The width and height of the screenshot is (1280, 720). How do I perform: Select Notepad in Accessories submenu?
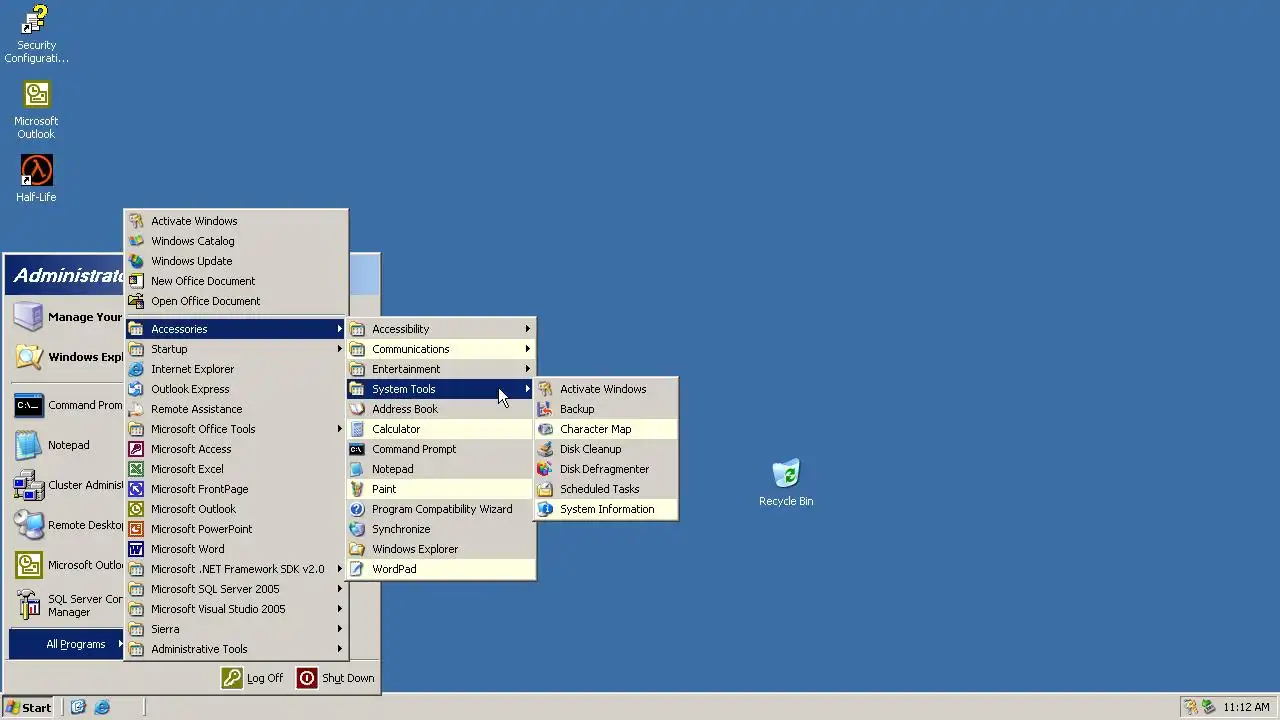coord(441,469)
